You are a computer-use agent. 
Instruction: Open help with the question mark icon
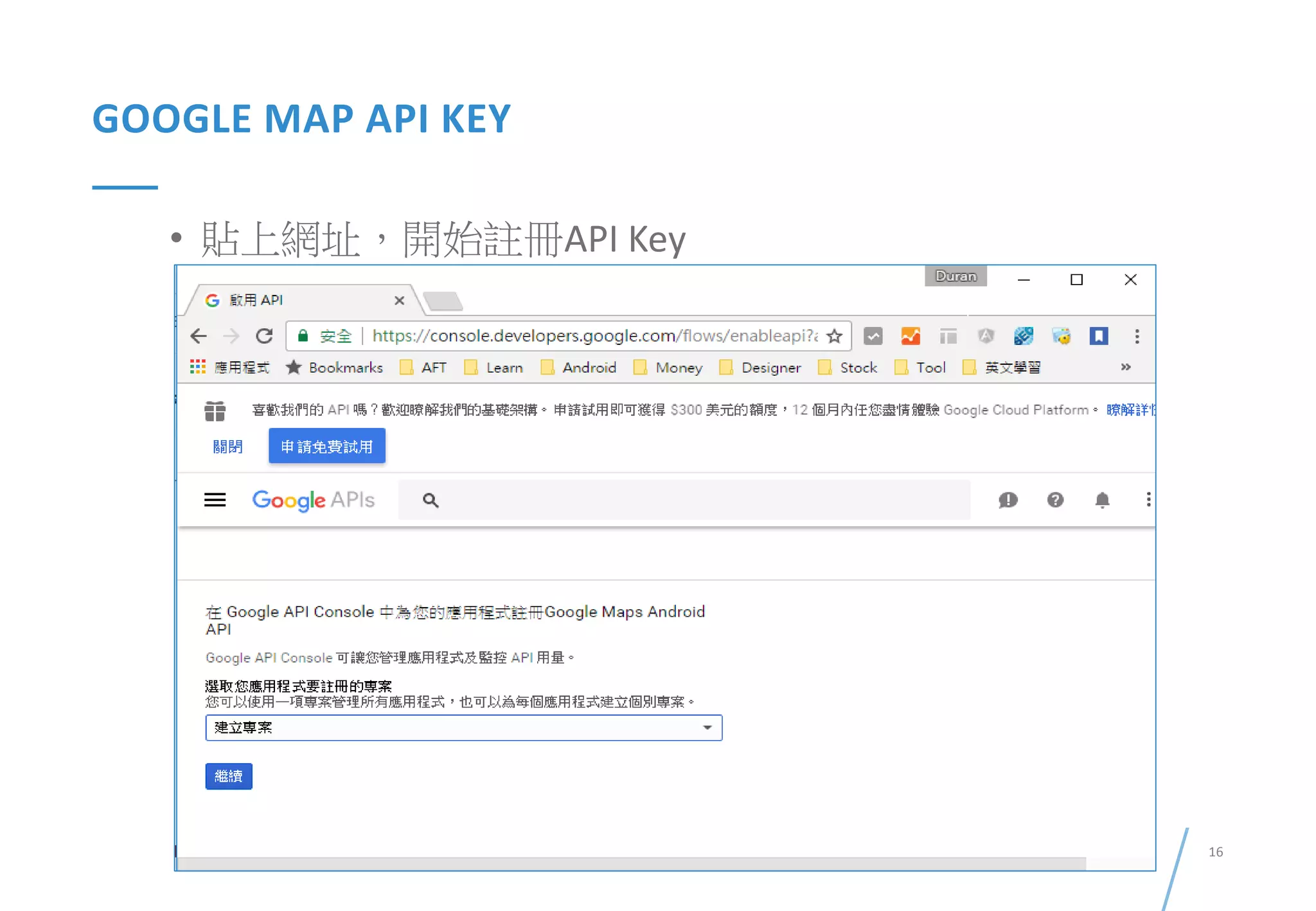pyautogui.click(x=1055, y=500)
